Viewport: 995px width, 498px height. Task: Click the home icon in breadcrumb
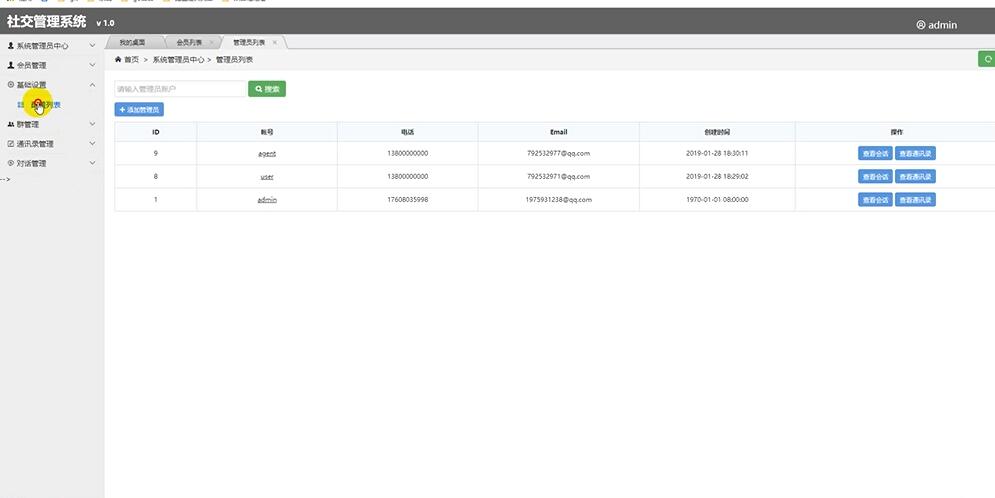click(118, 60)
